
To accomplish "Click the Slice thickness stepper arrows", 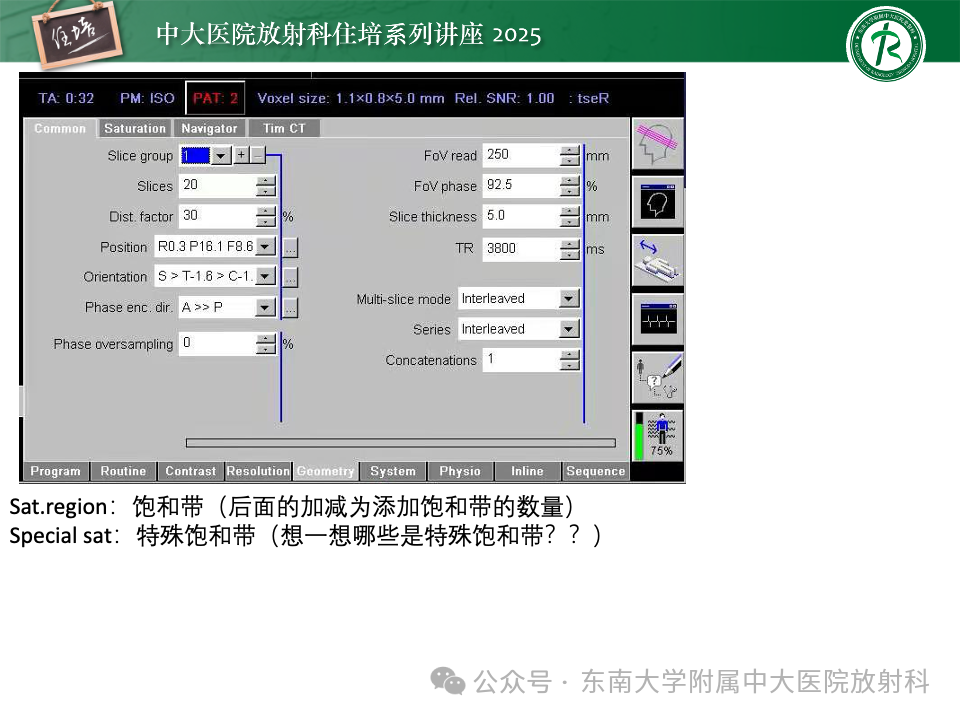I will [x=569, y=216].
